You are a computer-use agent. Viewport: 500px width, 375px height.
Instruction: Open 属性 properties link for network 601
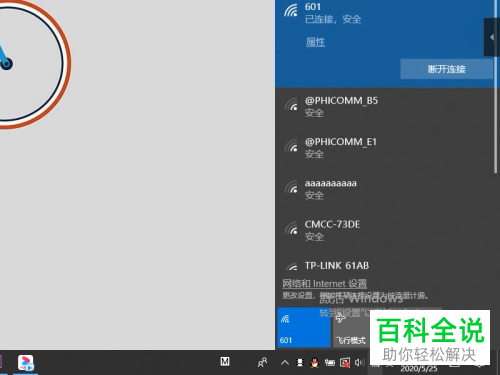pyautogui.click(x=315, y=42)
